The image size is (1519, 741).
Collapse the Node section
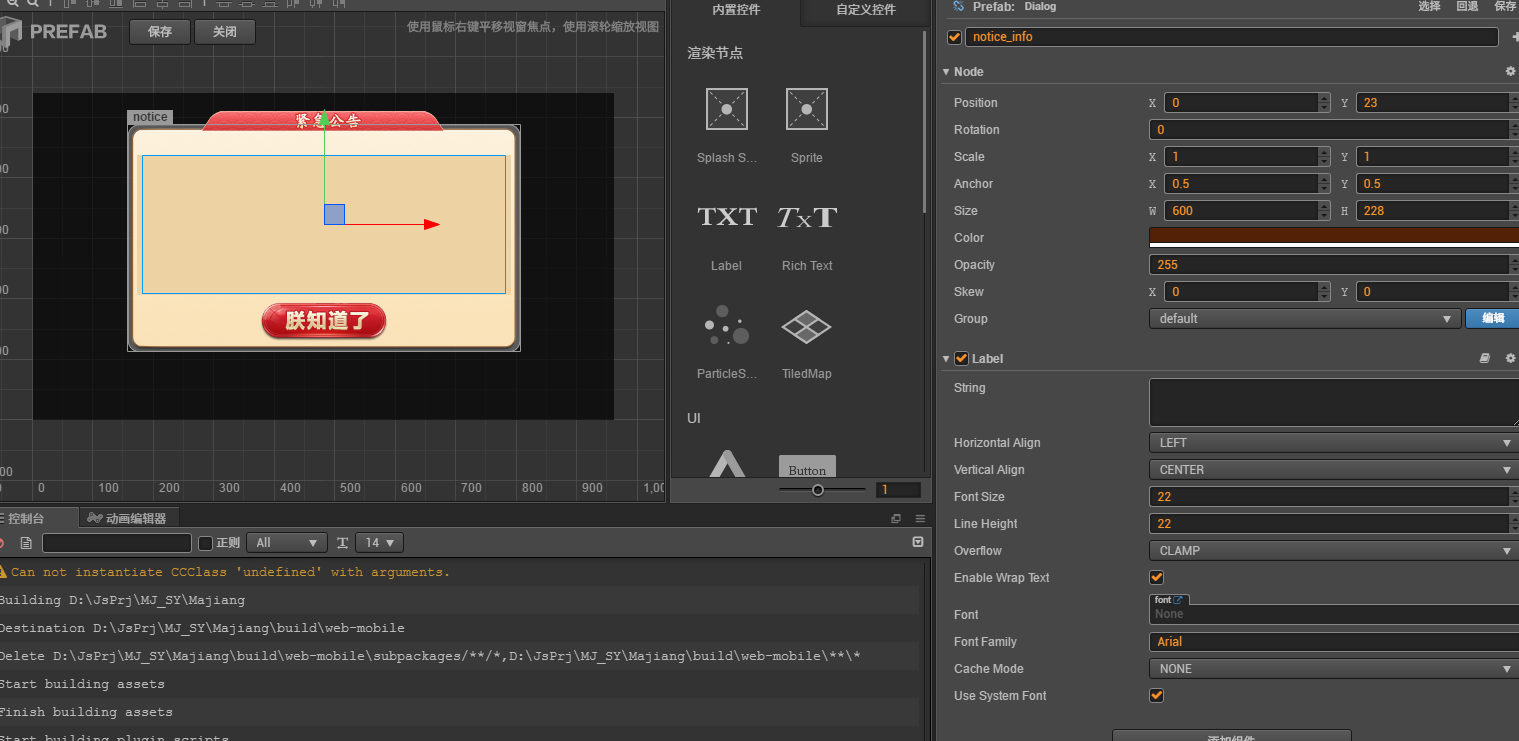[x=946, y=72]
